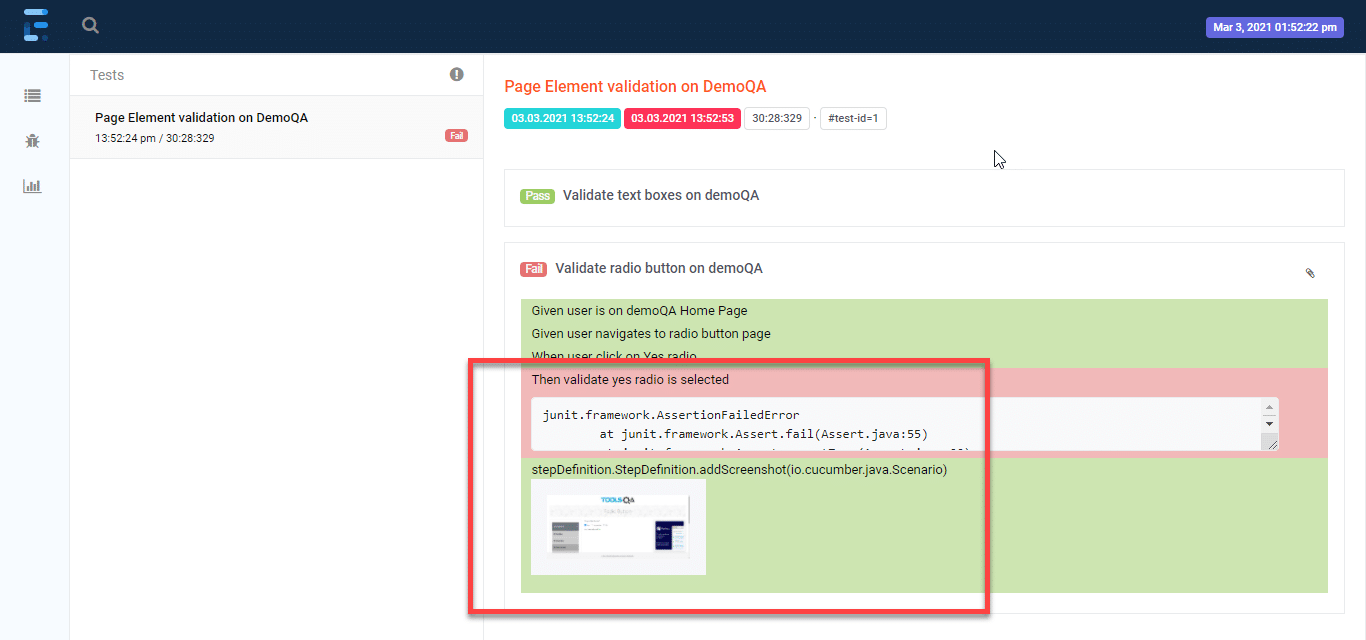This screenshot has width=1366, height=640.
Task: Click the #test-id=1 badge
Action: (853, 119)
